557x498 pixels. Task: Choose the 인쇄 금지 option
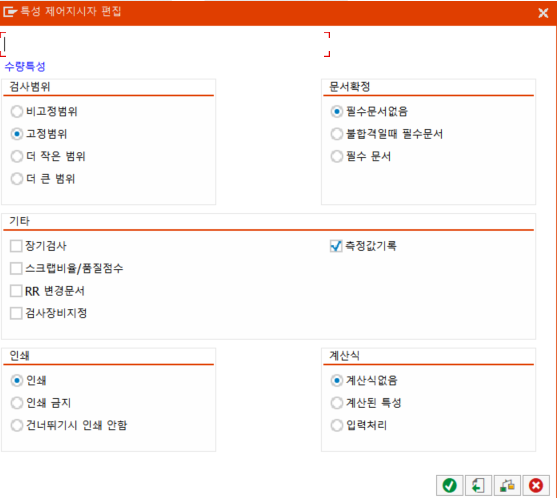click(17, 403)
